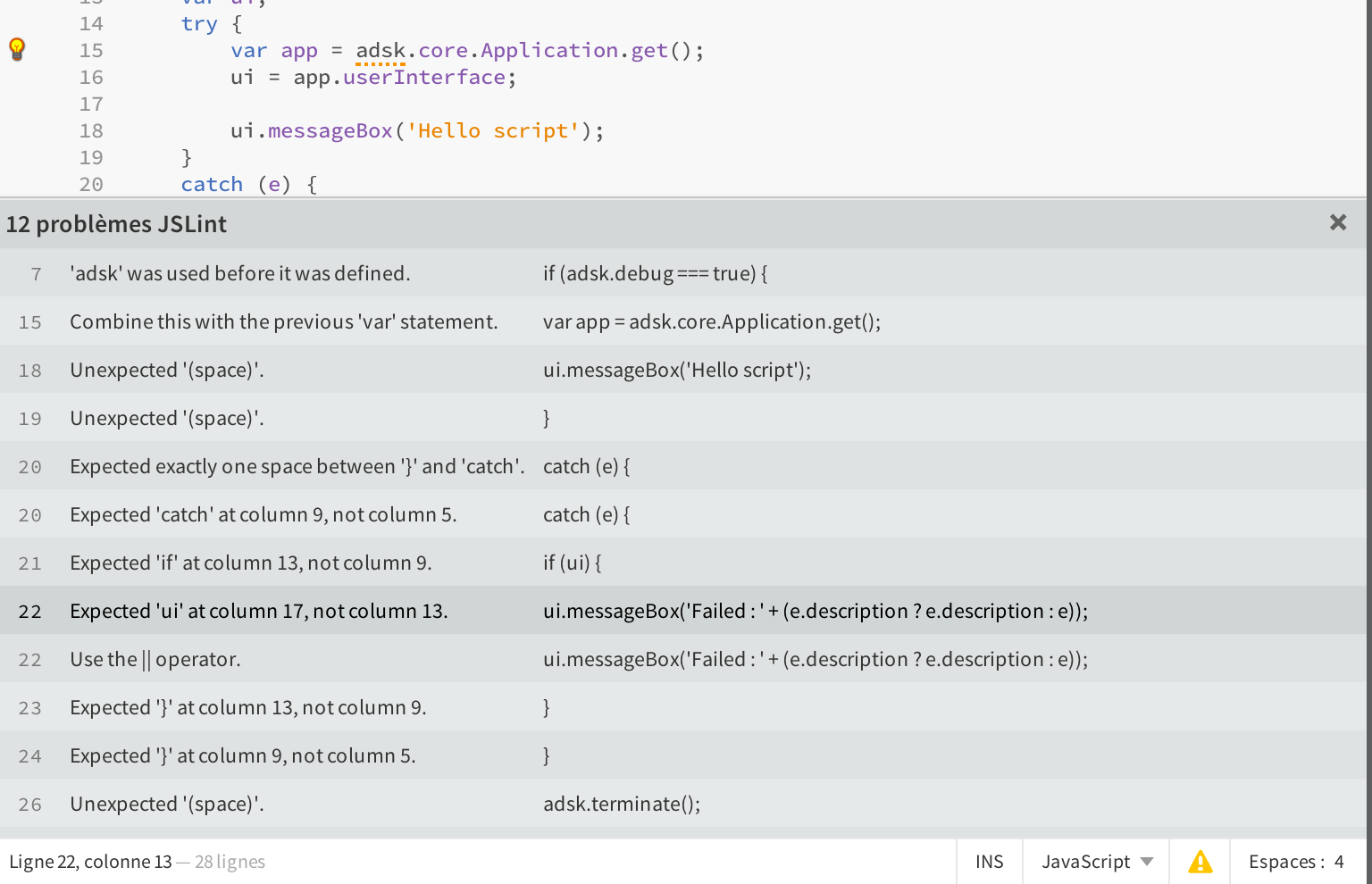Select the 'Use the || operator' problem
1372x884 pixels.
(x=154, y=659)
